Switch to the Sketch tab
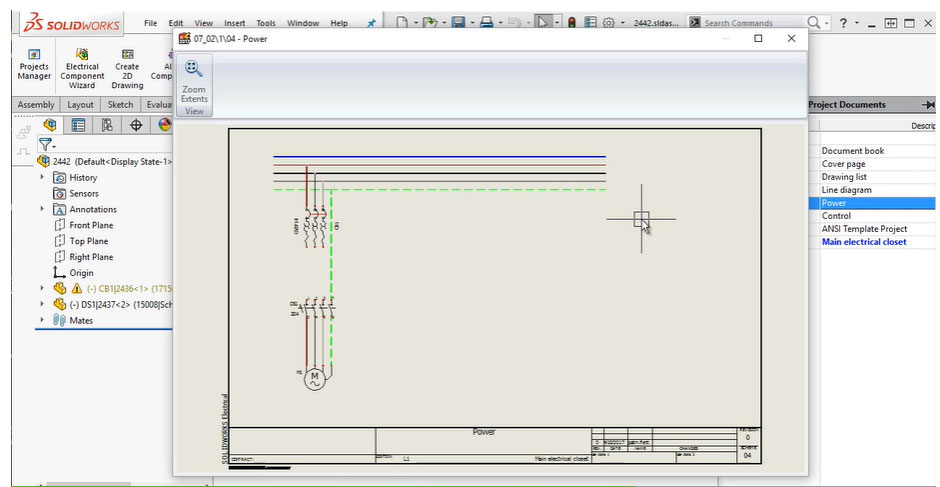The image size is (940, 487). click(x=120, y=105)
